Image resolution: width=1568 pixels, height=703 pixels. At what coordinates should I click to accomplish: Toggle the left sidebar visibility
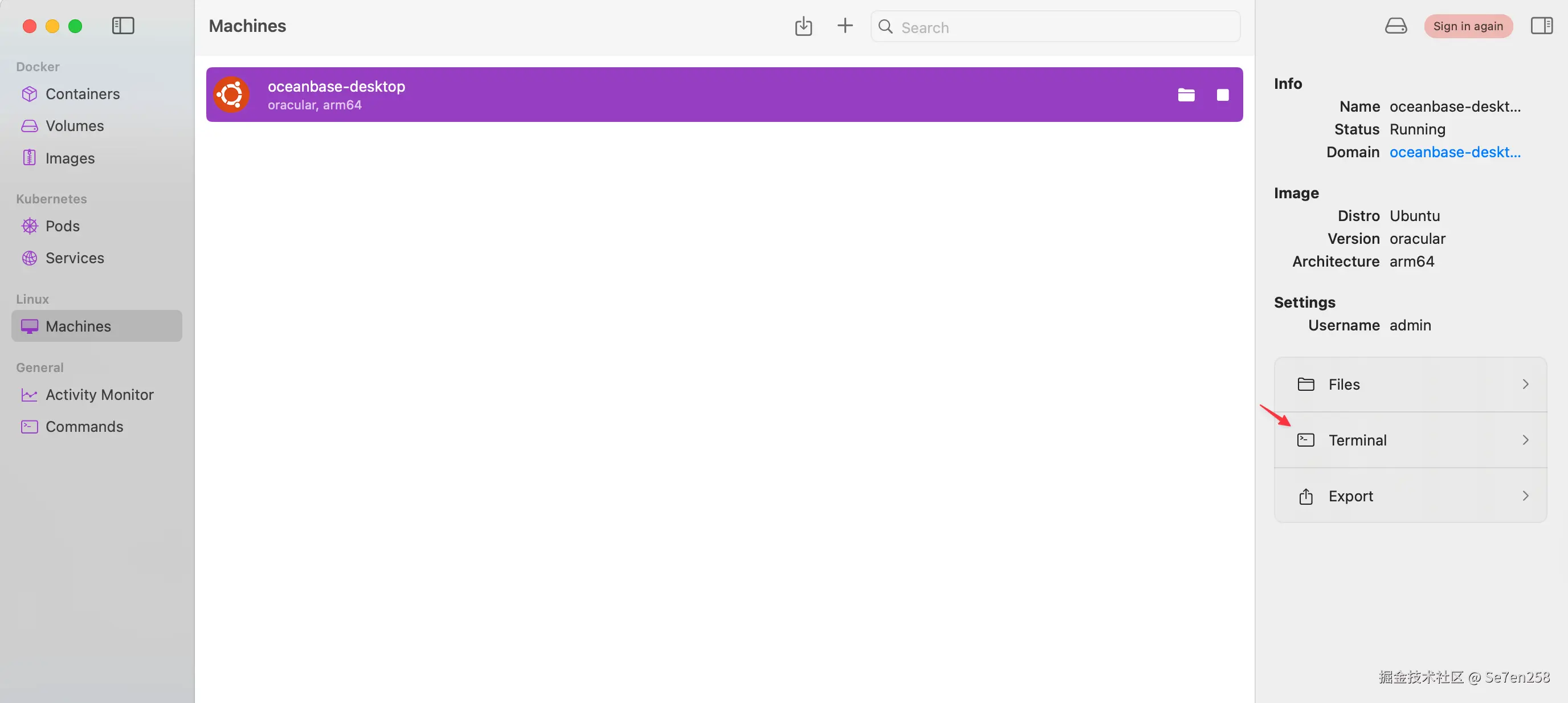123,26
